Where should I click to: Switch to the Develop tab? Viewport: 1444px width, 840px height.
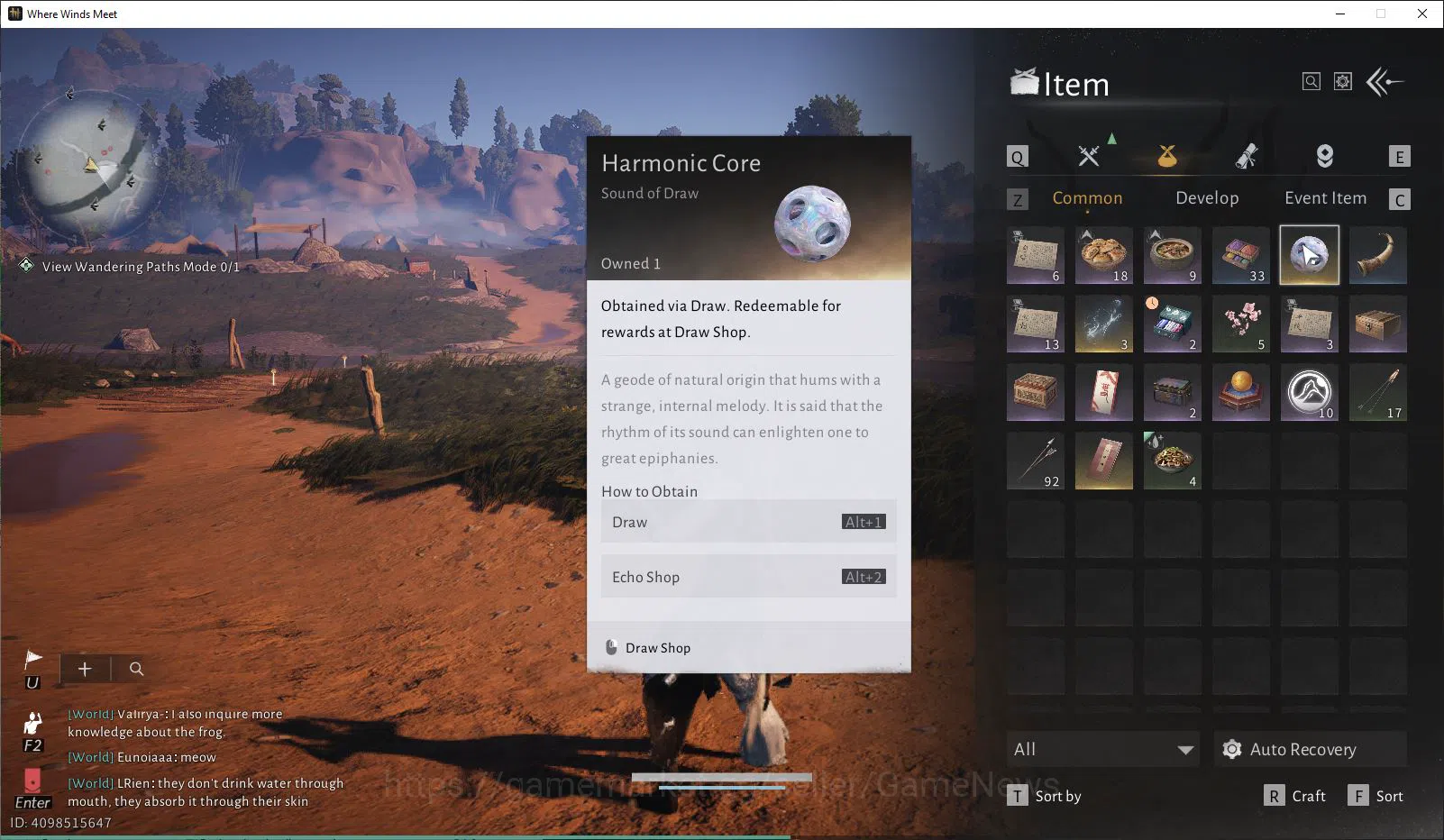[x=1207, y=198]
